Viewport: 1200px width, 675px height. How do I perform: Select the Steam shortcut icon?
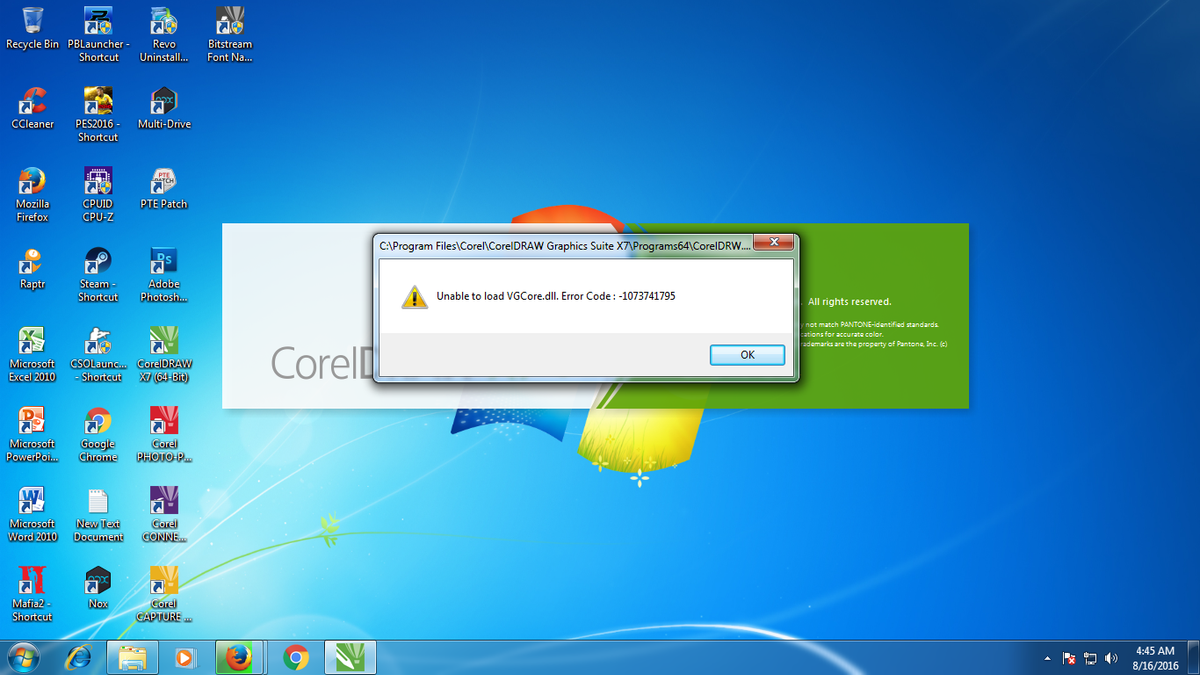[x=98, y=273]
